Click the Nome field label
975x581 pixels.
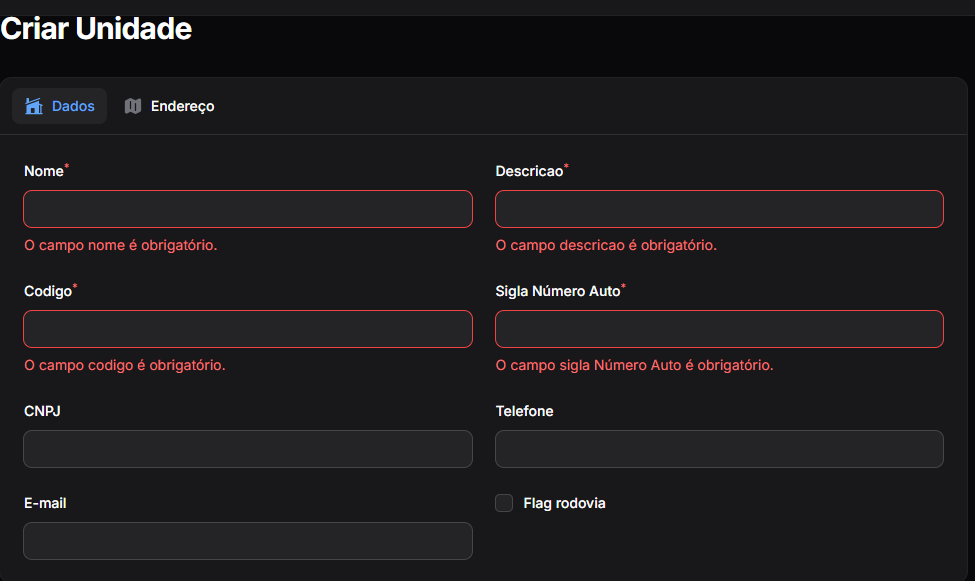coord(43,171)
